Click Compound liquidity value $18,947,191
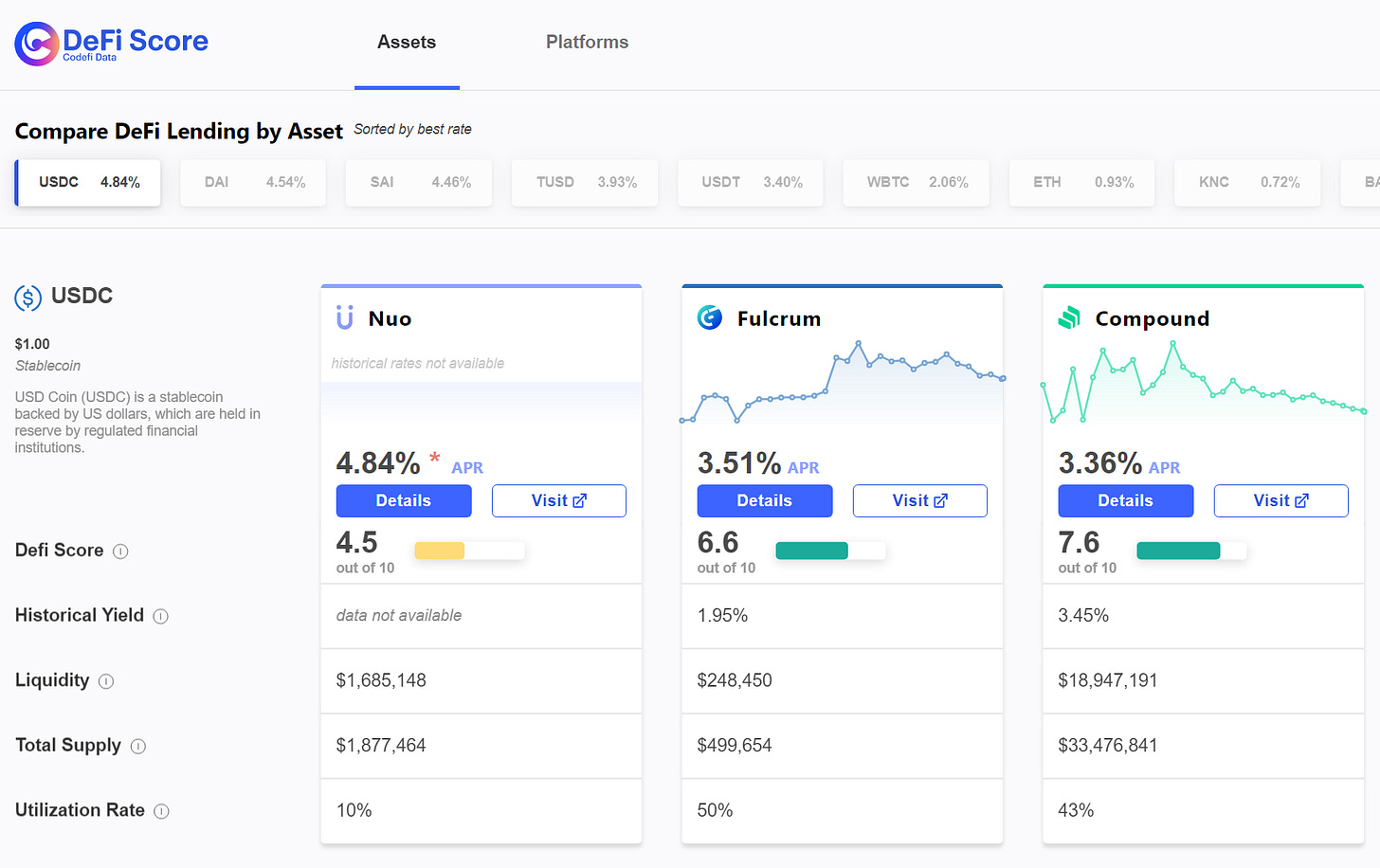 tap(1108, 680)
